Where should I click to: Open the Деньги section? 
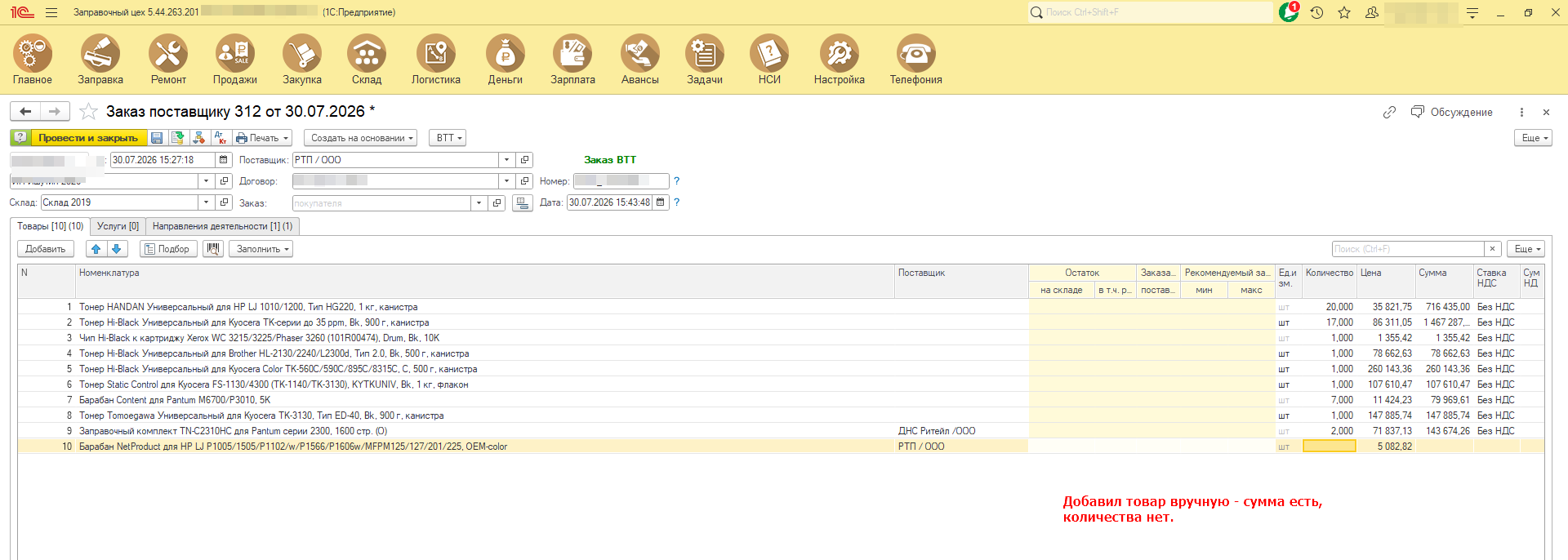[506, 60]
